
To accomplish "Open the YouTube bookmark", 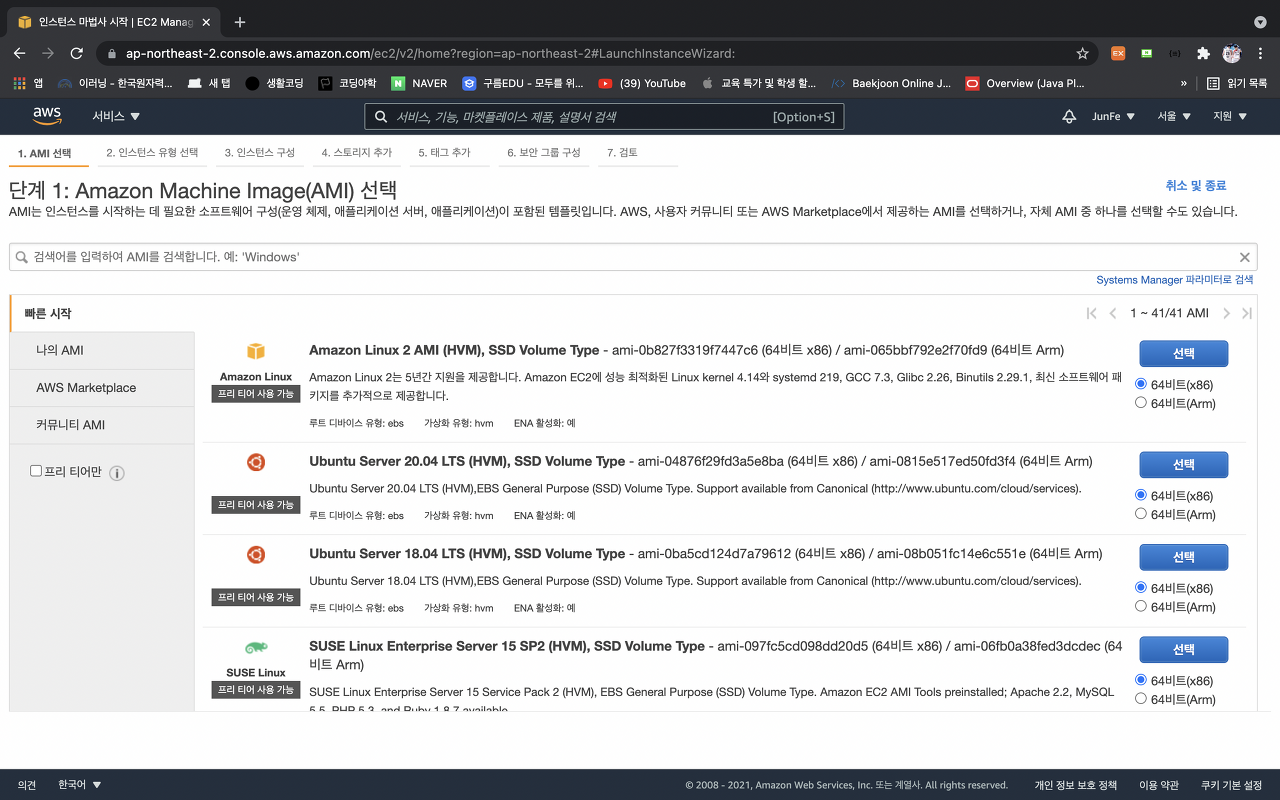I will pyautogui.click(x=642, y=83).
